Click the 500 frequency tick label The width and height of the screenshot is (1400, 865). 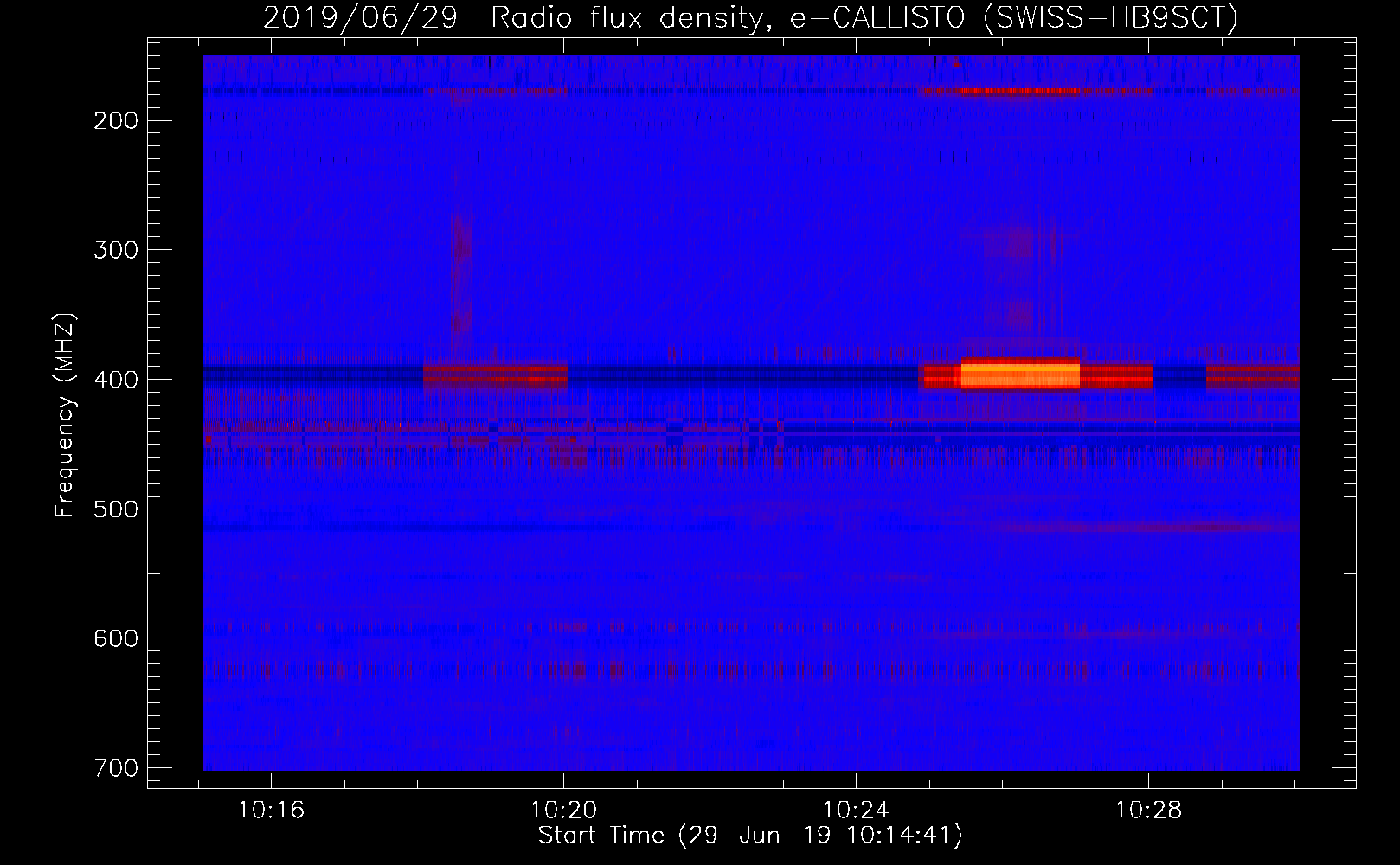[x=115, y=509]
